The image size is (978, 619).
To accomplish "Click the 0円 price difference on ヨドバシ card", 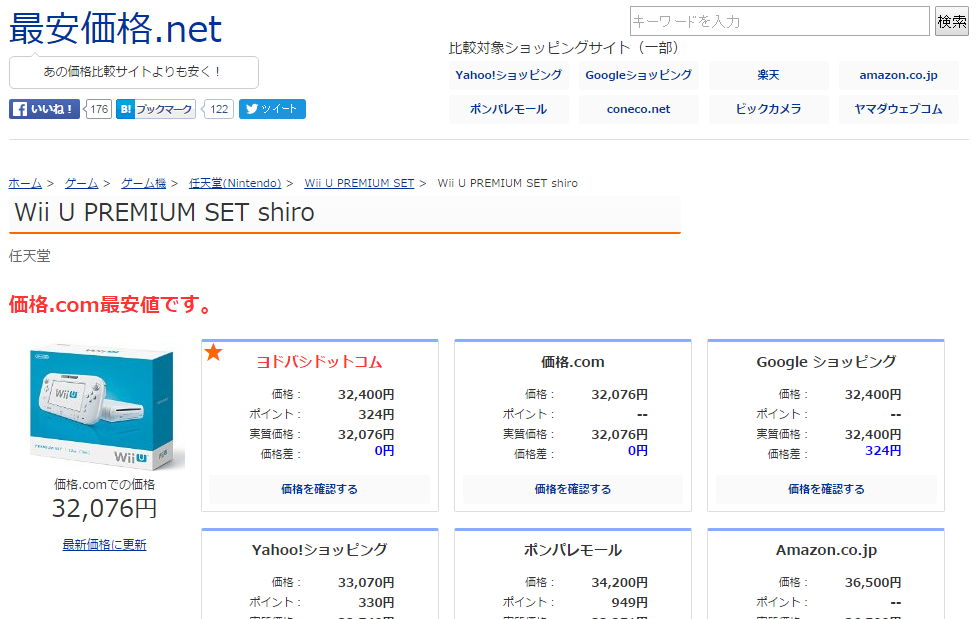I will [384, 451].
